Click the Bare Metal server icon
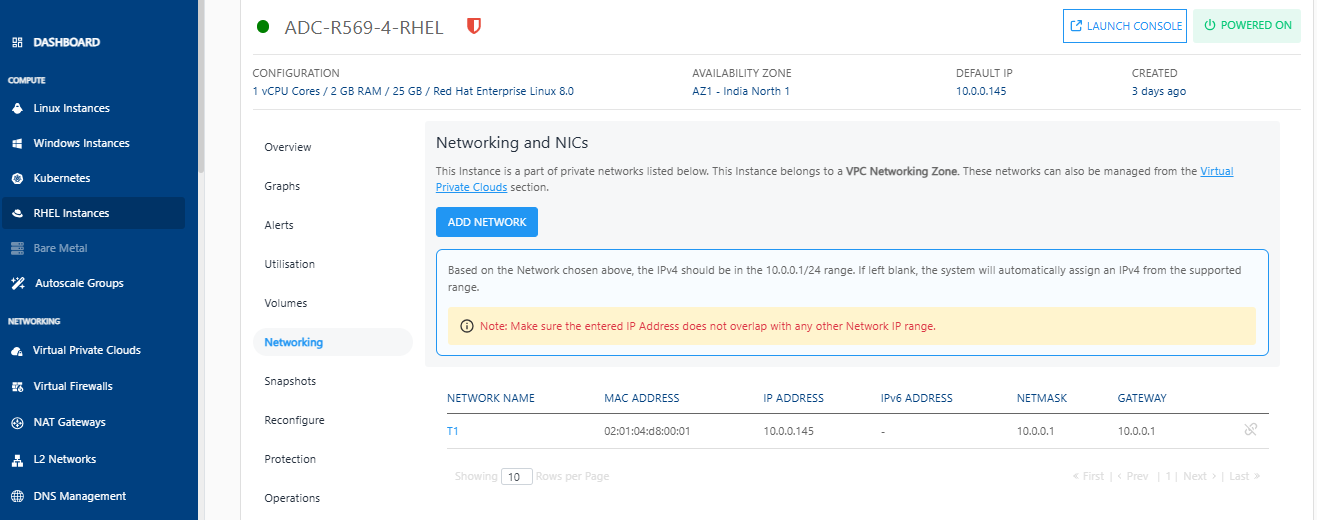 (17, 248)
